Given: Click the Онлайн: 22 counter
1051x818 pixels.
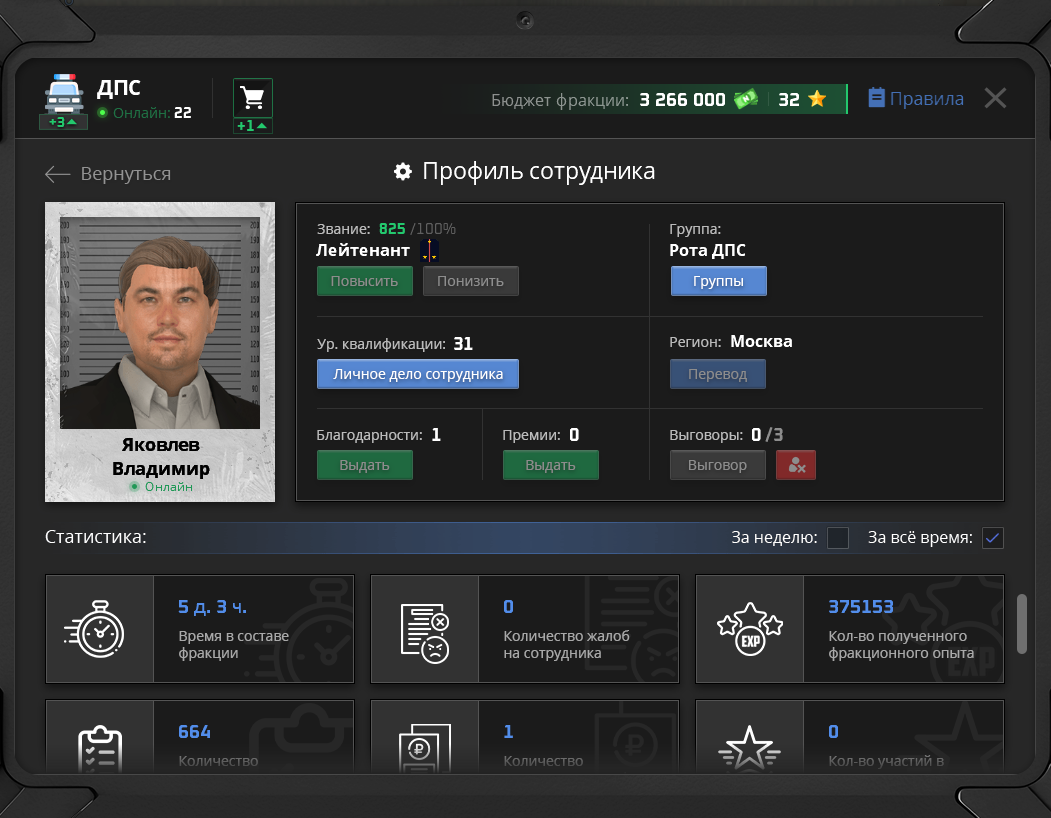Looking at the screenshot, I should coord(145,113).
